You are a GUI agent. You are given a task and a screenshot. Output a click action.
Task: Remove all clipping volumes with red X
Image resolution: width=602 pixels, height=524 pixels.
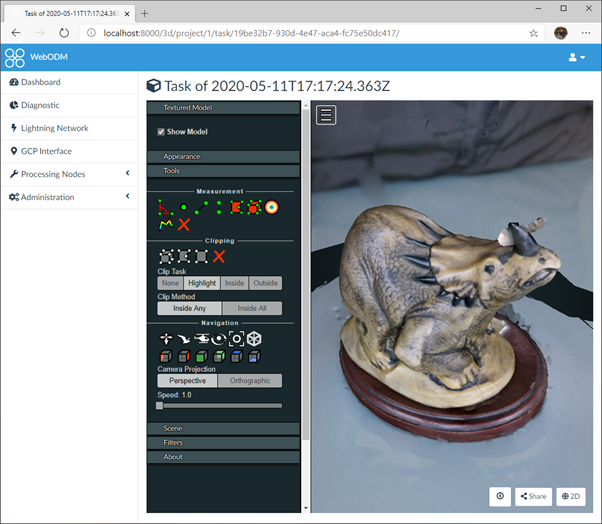(218, 257)
